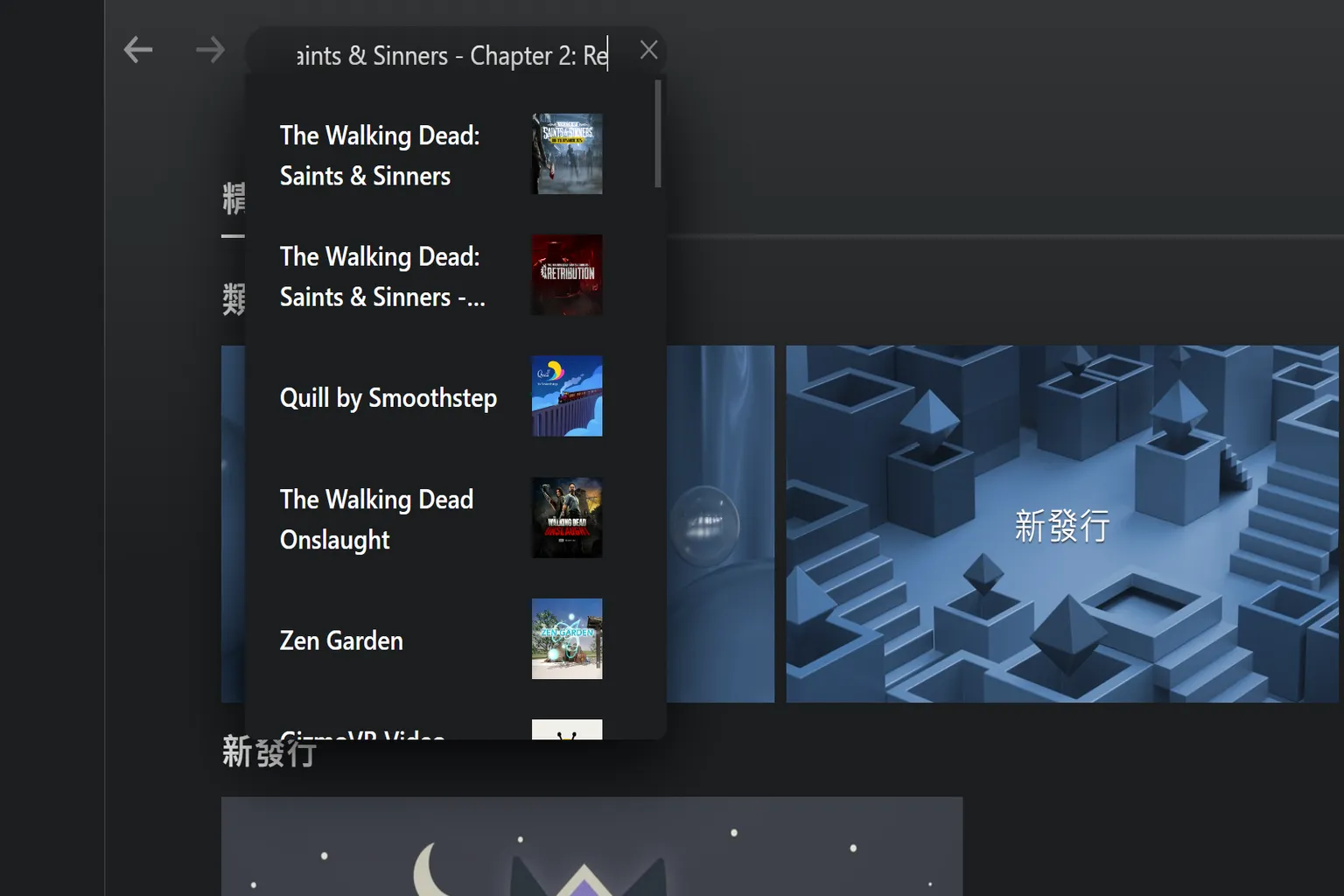Choose the truncated 'Saints & Sinners -...' result title
Screen dimensions: 1344x896
[x=381, y=276]
